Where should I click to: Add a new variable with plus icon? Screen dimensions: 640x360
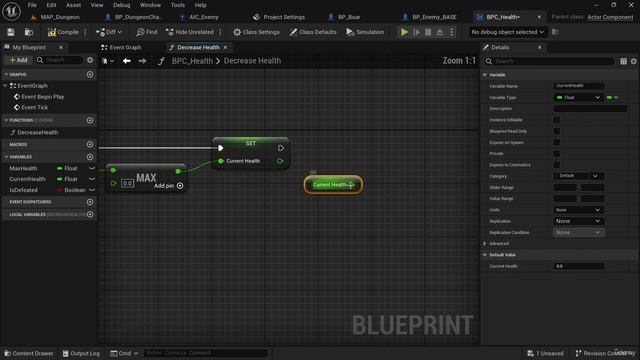click(x=90, y=157)
